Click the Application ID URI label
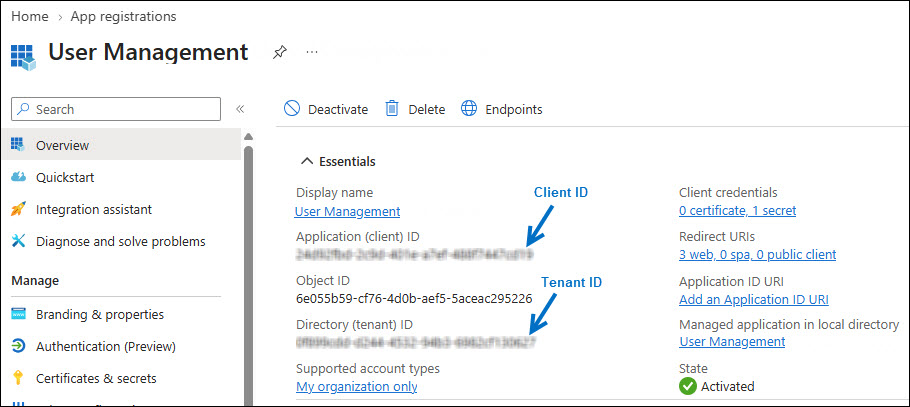The image size is (910, 407). click(x=731, y=282)
